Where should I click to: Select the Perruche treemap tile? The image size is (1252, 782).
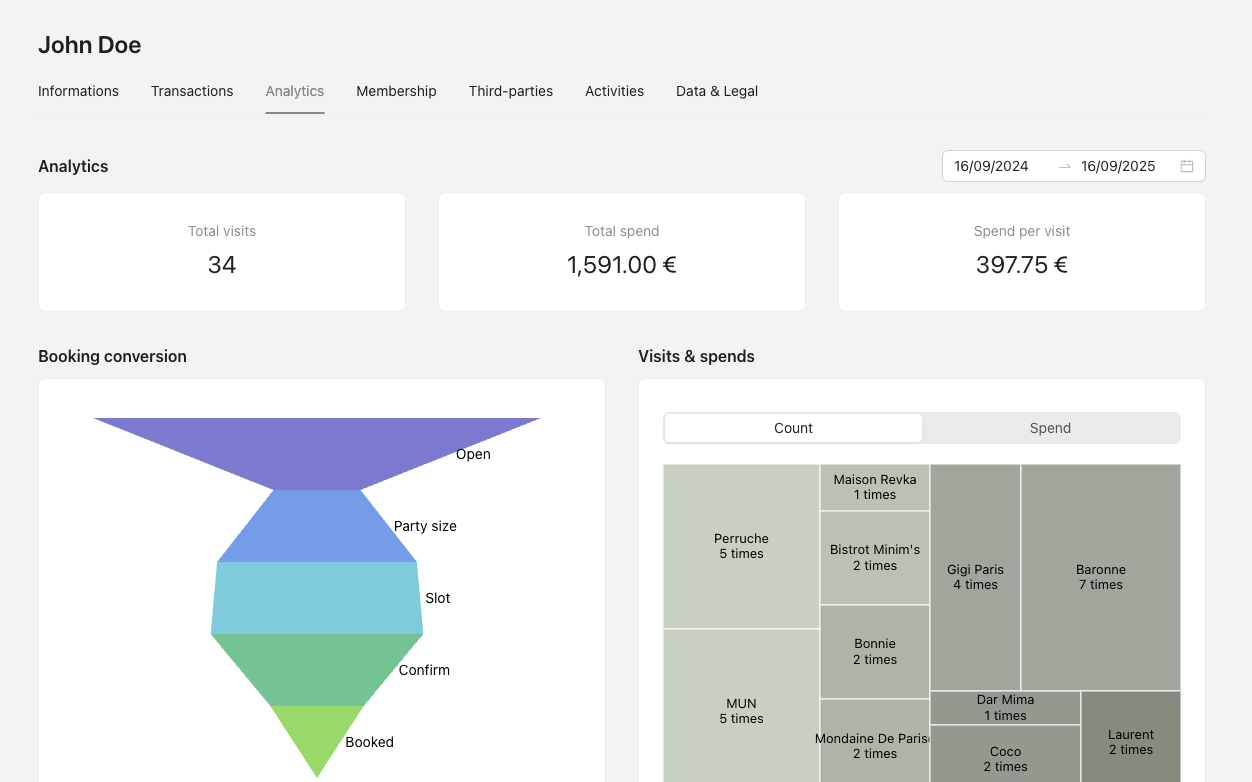(741, 546)
